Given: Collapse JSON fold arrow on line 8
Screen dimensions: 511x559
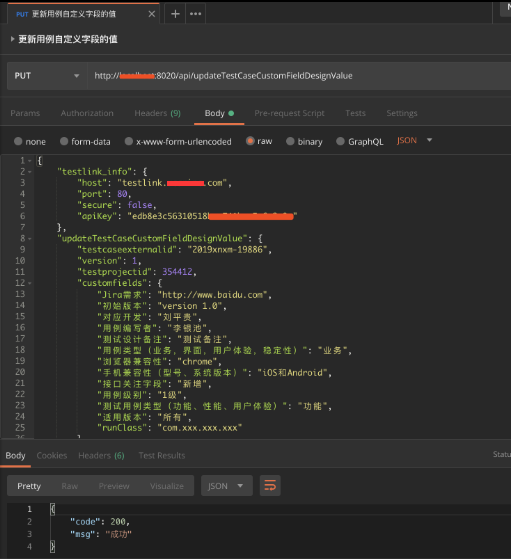Looking at the screenshot, I should click(x=30, y=239).
